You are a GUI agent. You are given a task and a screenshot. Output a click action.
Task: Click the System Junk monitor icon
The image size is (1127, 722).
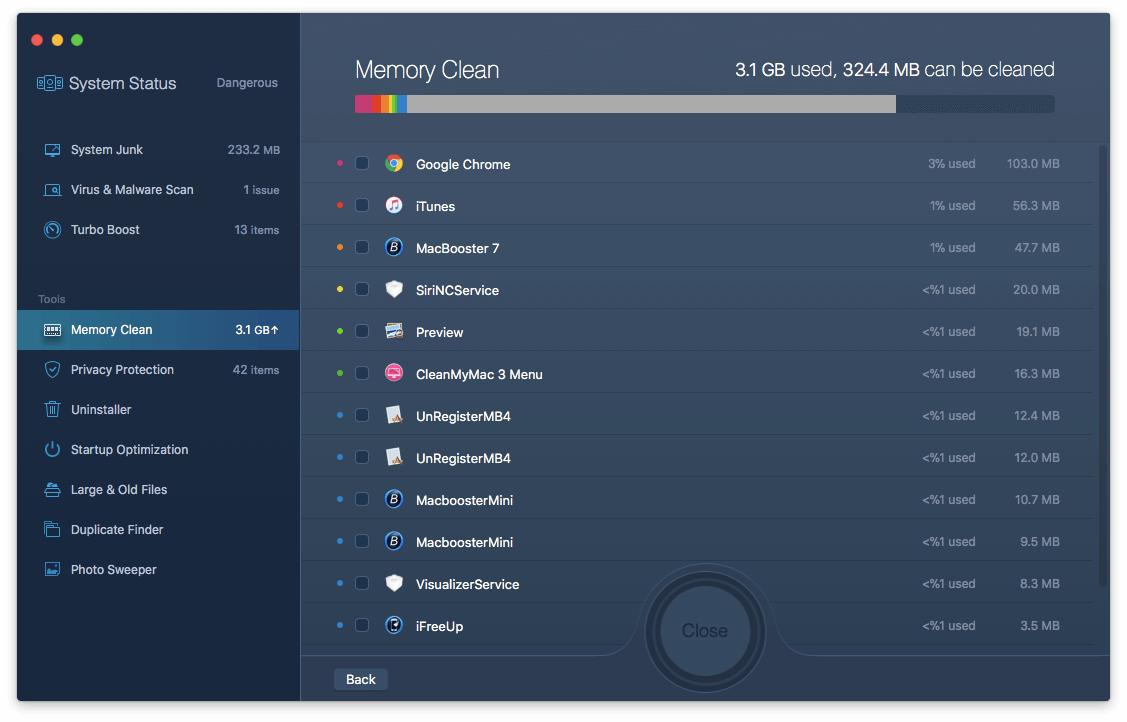click(x=52, y=150)
